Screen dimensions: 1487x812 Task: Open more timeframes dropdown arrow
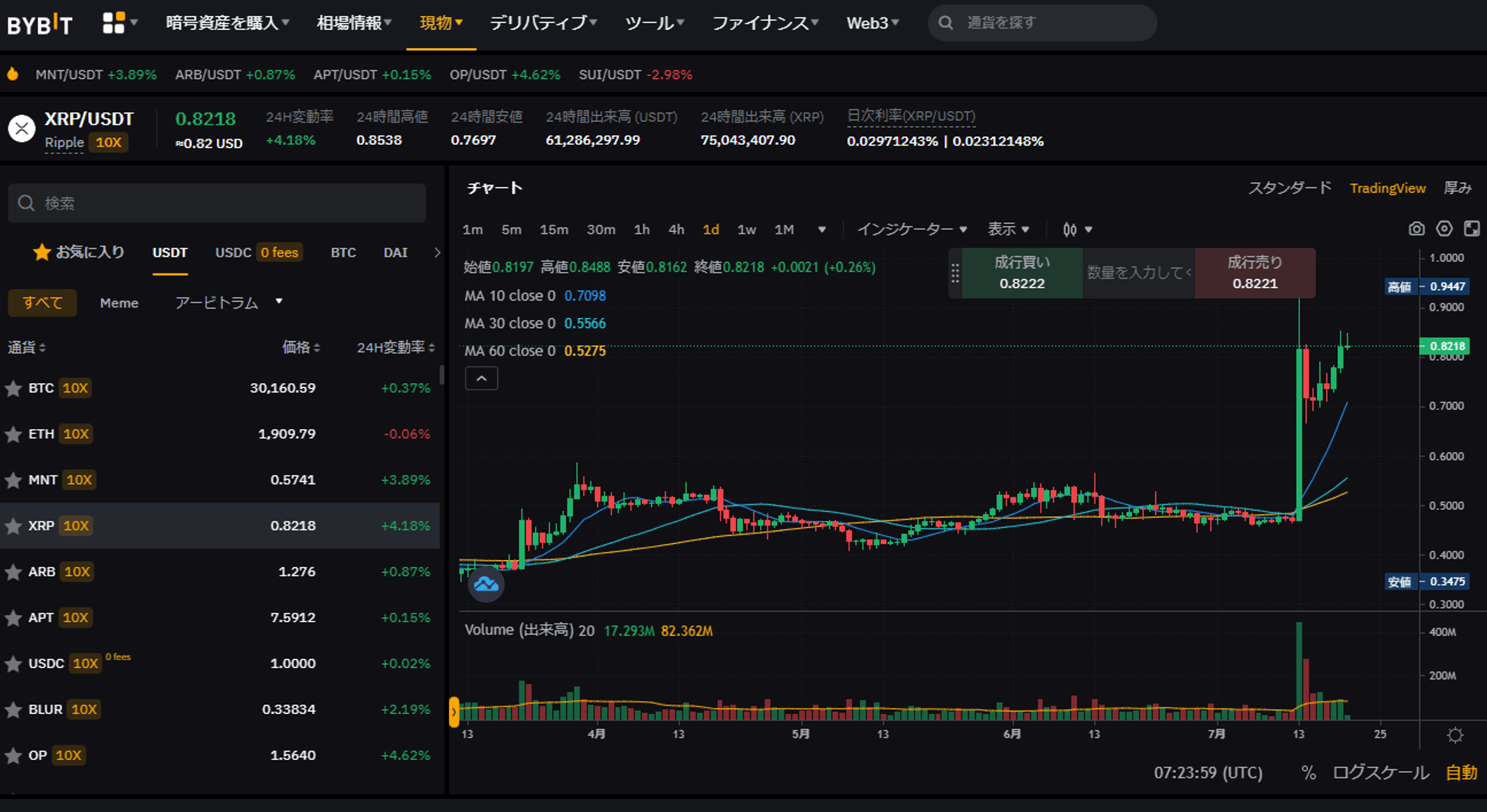821,230
